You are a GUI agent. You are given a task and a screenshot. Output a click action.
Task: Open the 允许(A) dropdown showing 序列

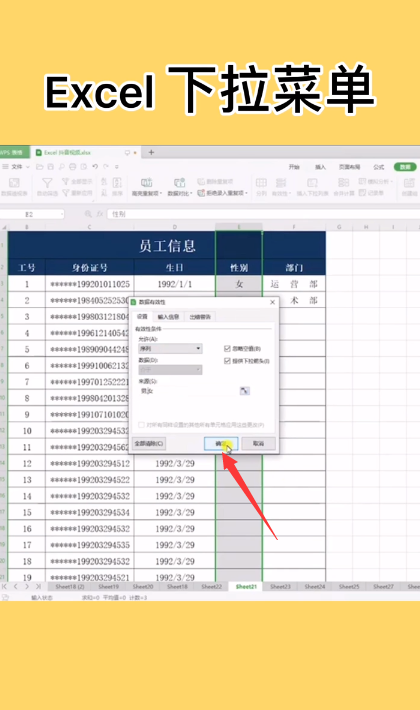point(170,349)
